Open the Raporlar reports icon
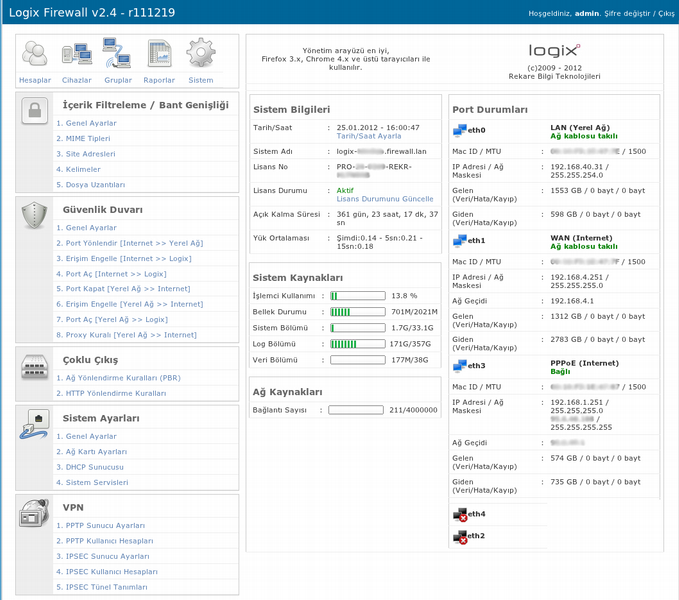The image size is (679, 600). (x=159, y=54)
